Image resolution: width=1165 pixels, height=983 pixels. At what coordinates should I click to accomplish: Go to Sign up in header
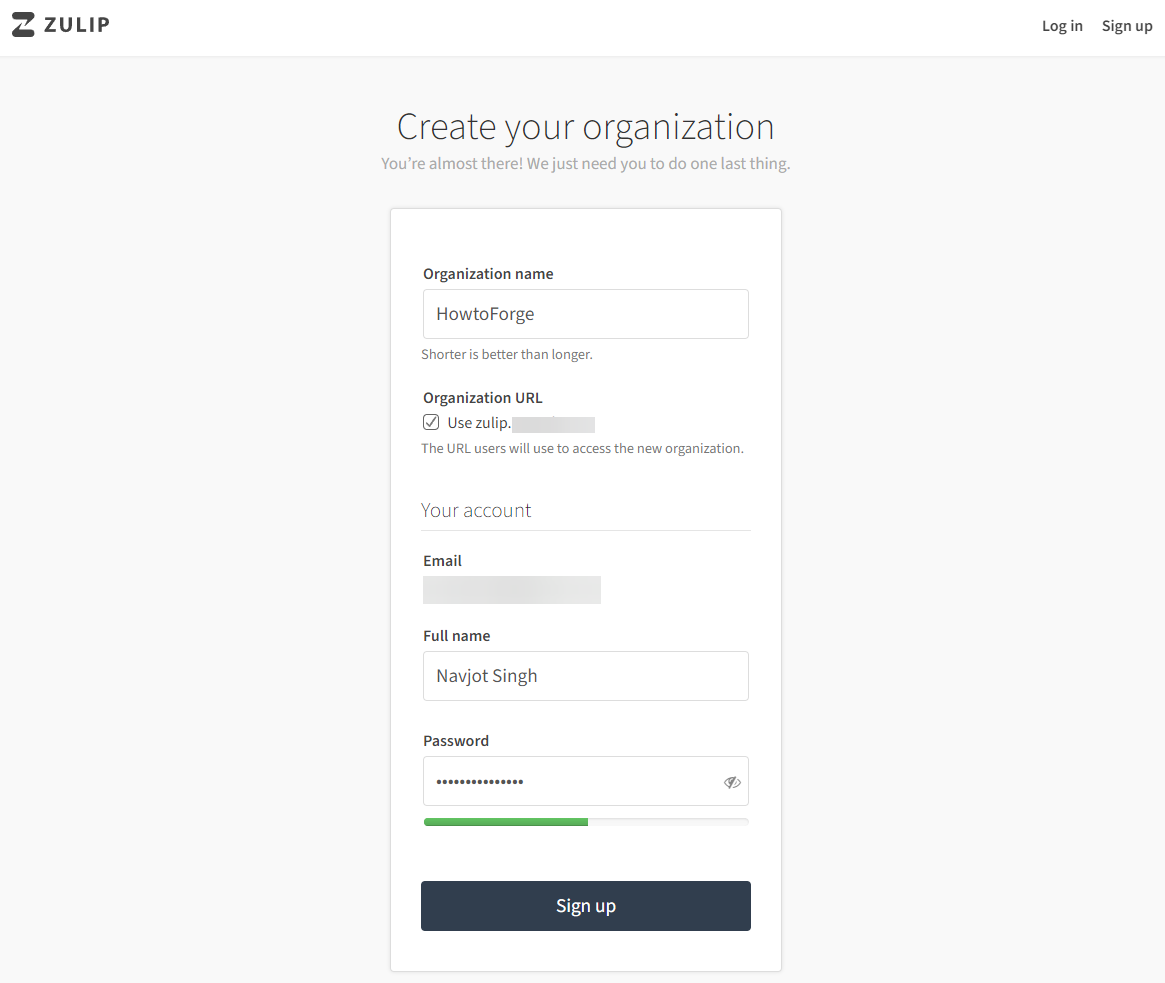click(1126, 26)
